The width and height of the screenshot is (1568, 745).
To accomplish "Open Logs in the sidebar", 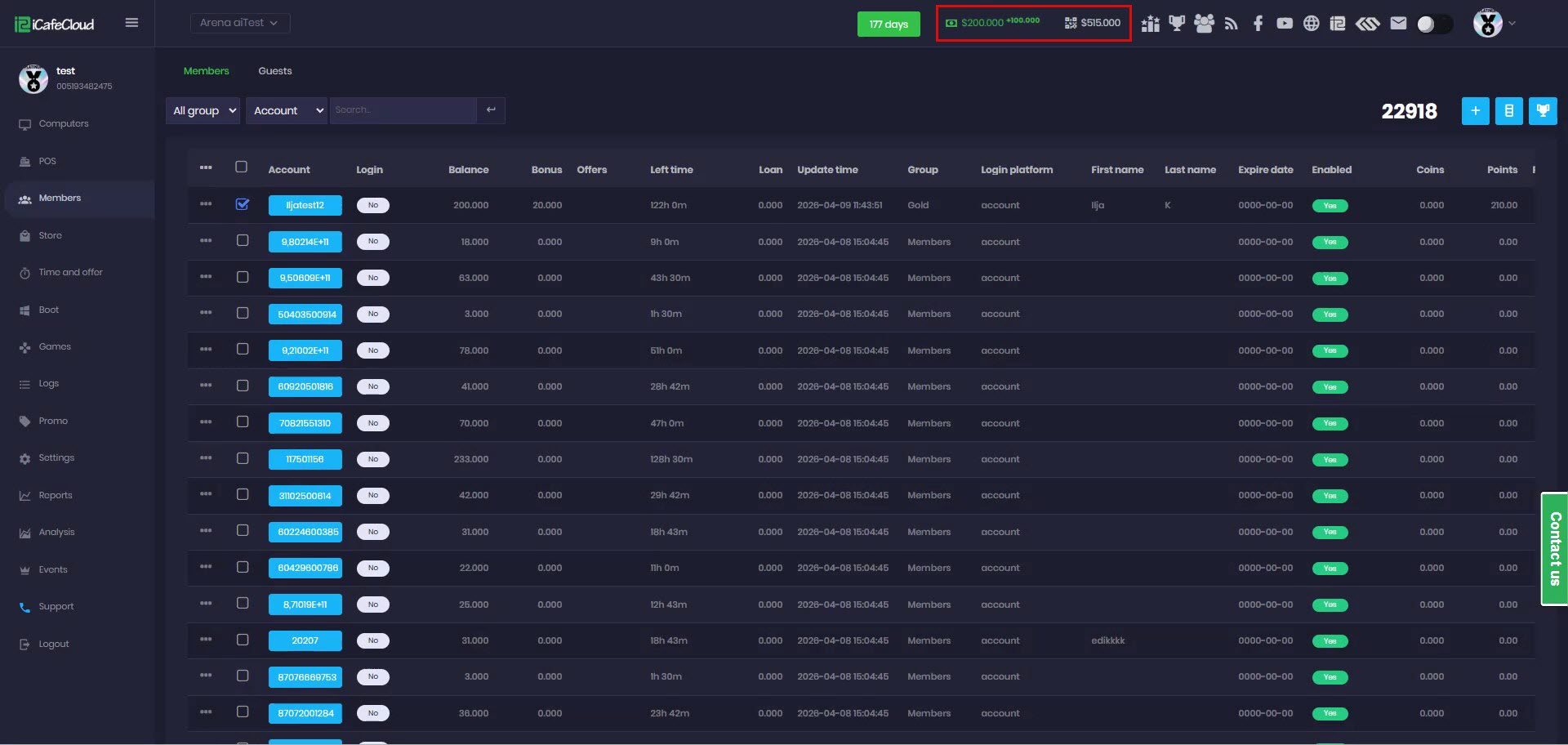I will tap(49, 383).
